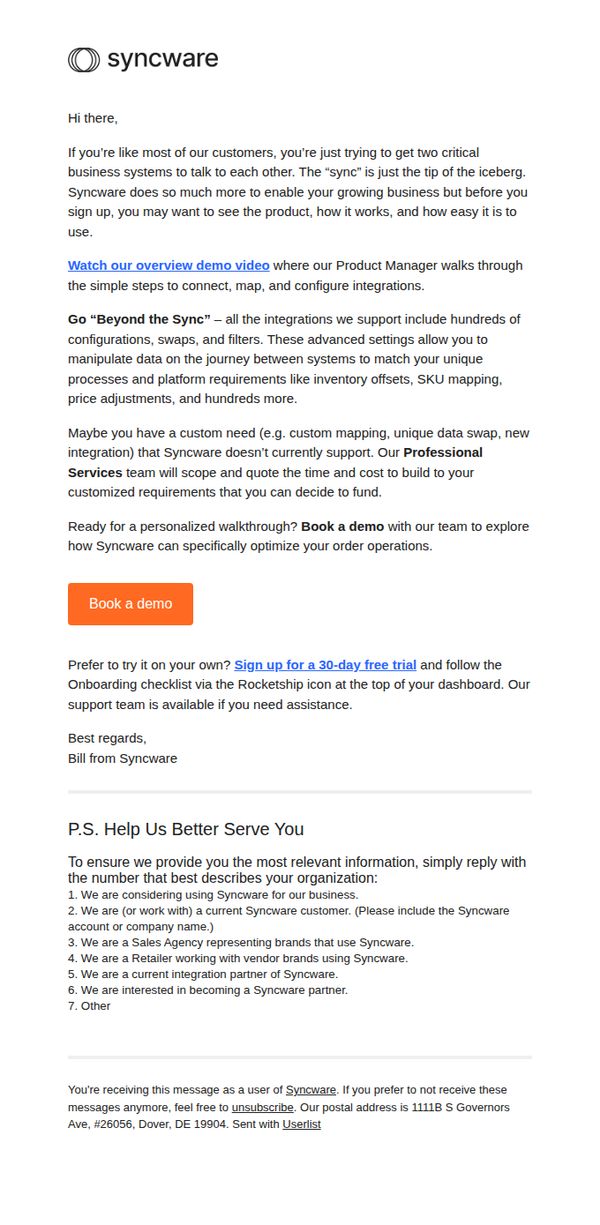Follow the 'Sign up for a 30-day free trial' link

pyautogui.click(x=325, y=664)
